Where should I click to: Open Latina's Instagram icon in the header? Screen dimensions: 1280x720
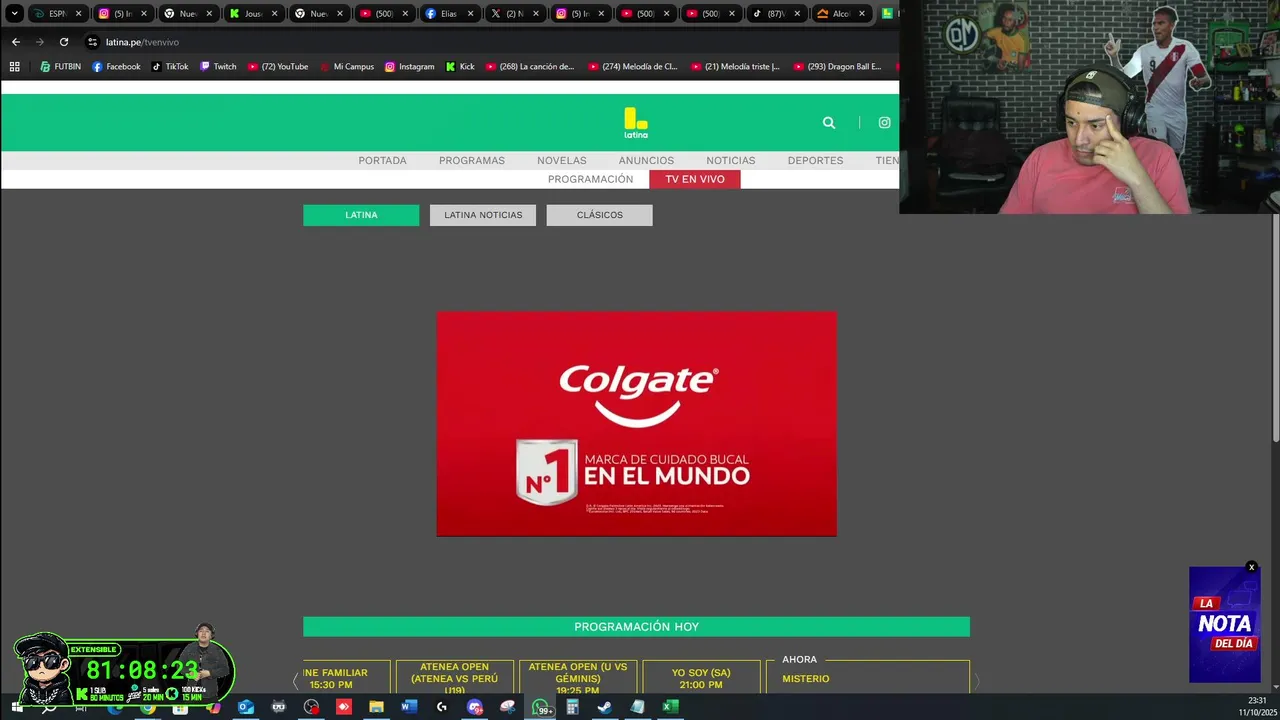pyautogui.click(x=884, y=123)
